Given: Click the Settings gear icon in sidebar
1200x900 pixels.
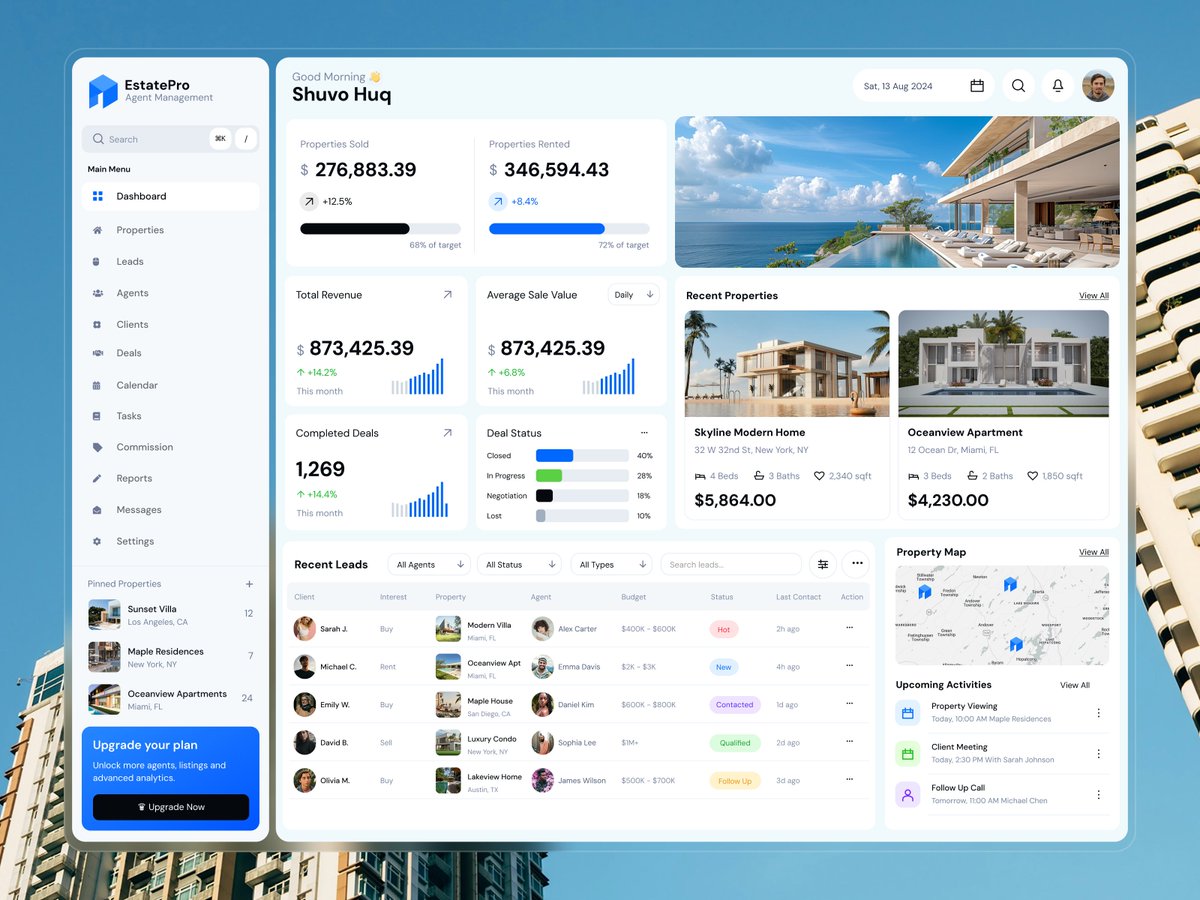Looking at the screenshot, I should point(97,541).
